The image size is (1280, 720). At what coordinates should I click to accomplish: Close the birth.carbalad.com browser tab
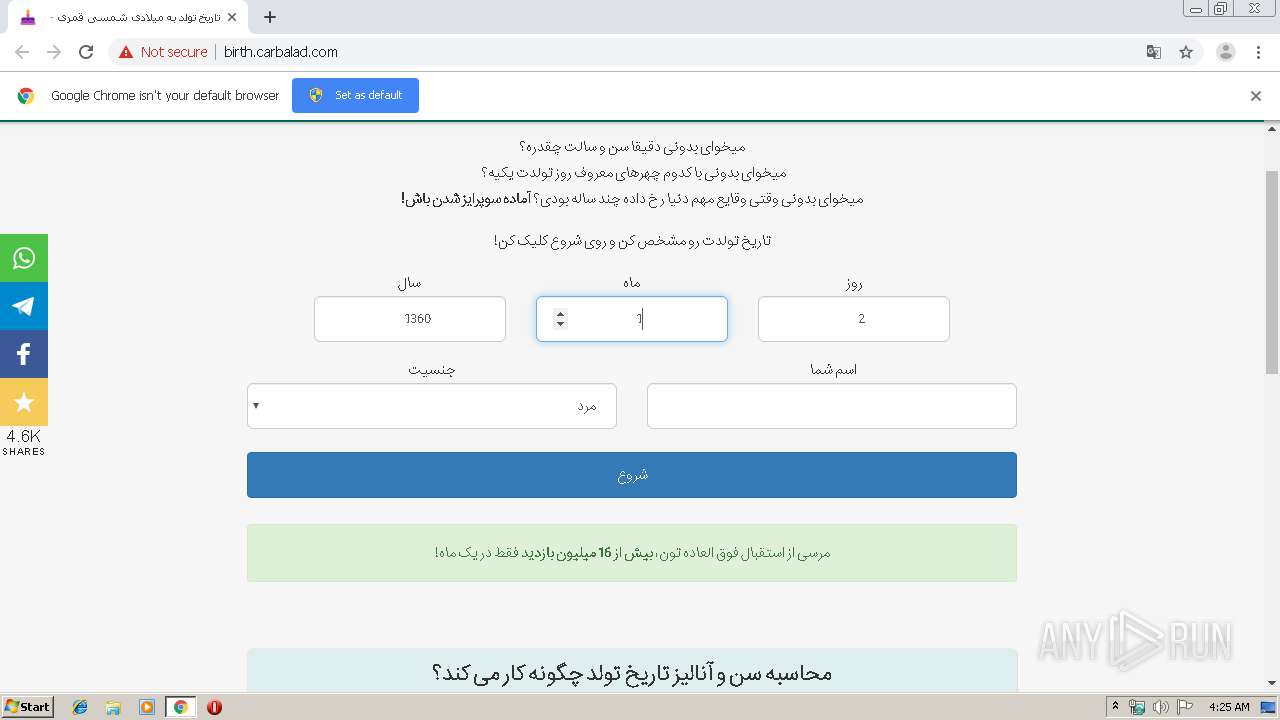232,17
